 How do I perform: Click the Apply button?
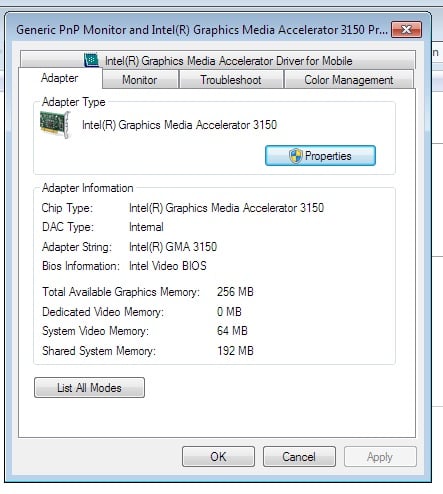pos(380,456)
